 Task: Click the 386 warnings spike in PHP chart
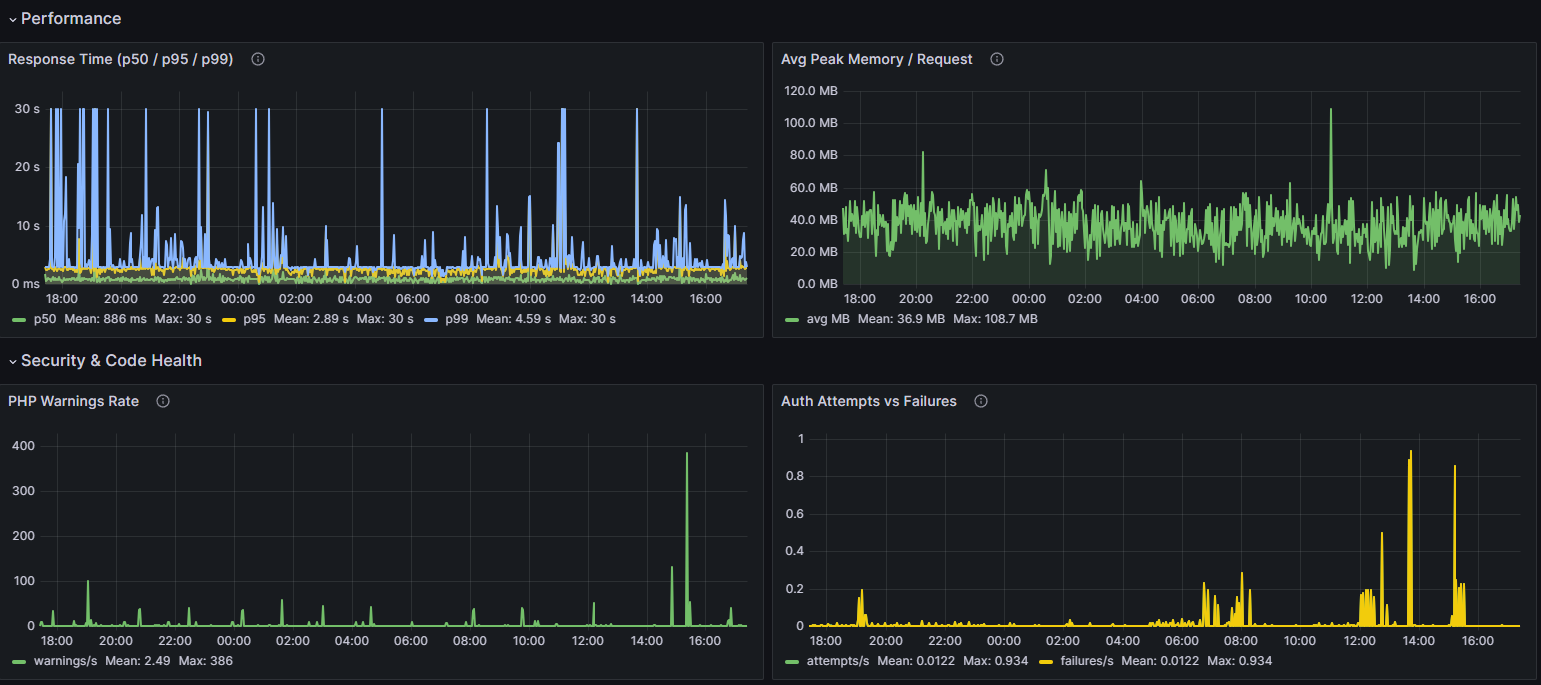coord(687,454)
